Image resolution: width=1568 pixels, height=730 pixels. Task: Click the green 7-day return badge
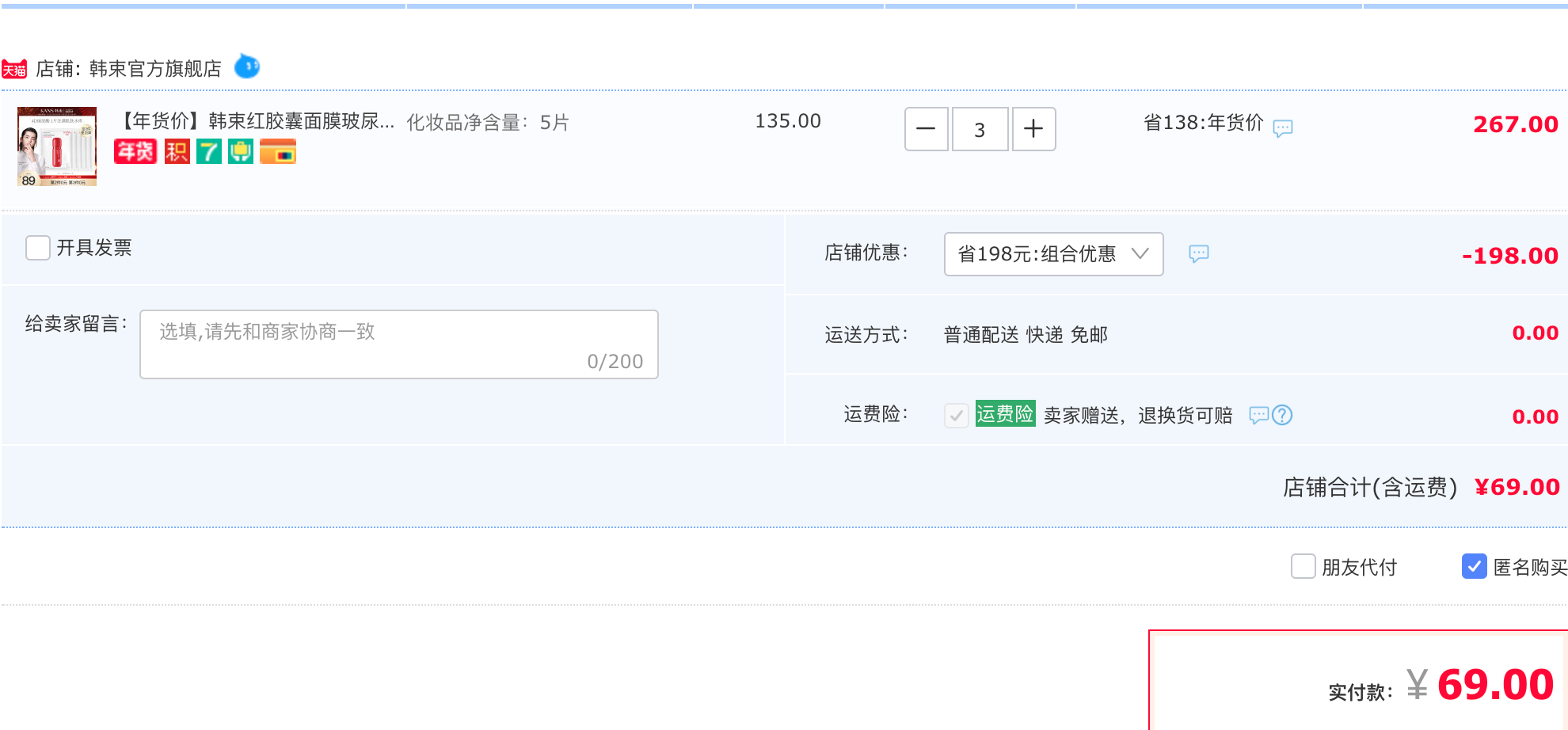[x=209, y=151]
